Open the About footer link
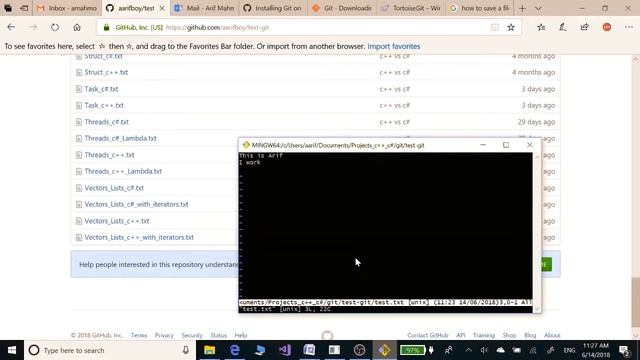640x360 pixels. (x=552, y=335)
